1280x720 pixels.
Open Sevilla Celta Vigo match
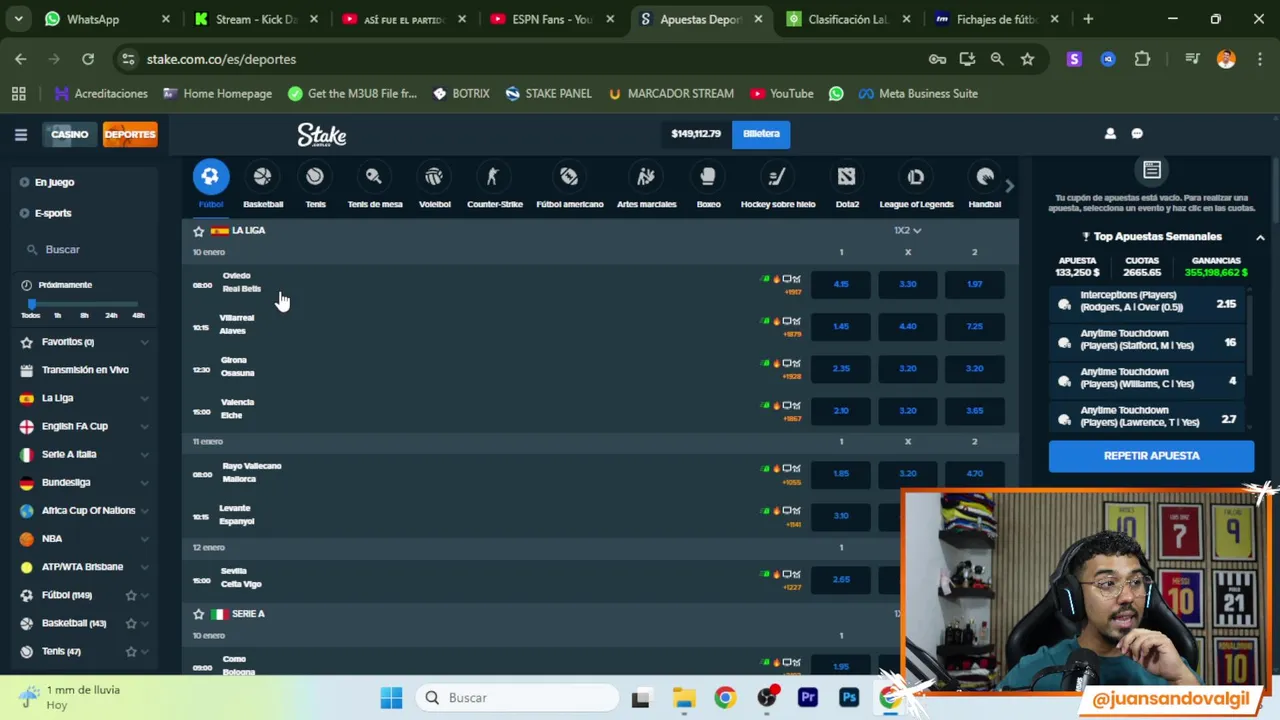tap(241, 577)
